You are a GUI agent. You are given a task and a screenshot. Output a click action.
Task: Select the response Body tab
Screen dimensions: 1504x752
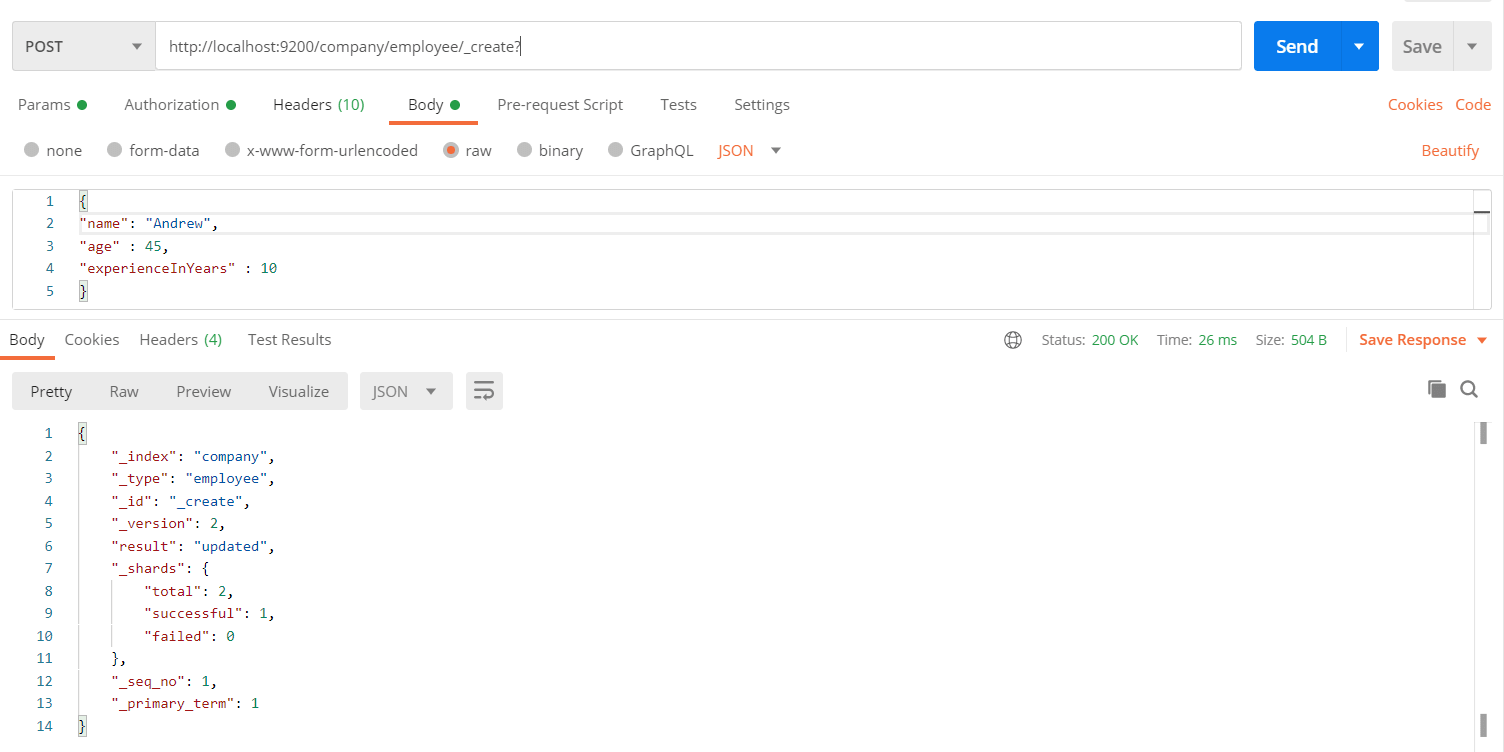coord(27,339)
